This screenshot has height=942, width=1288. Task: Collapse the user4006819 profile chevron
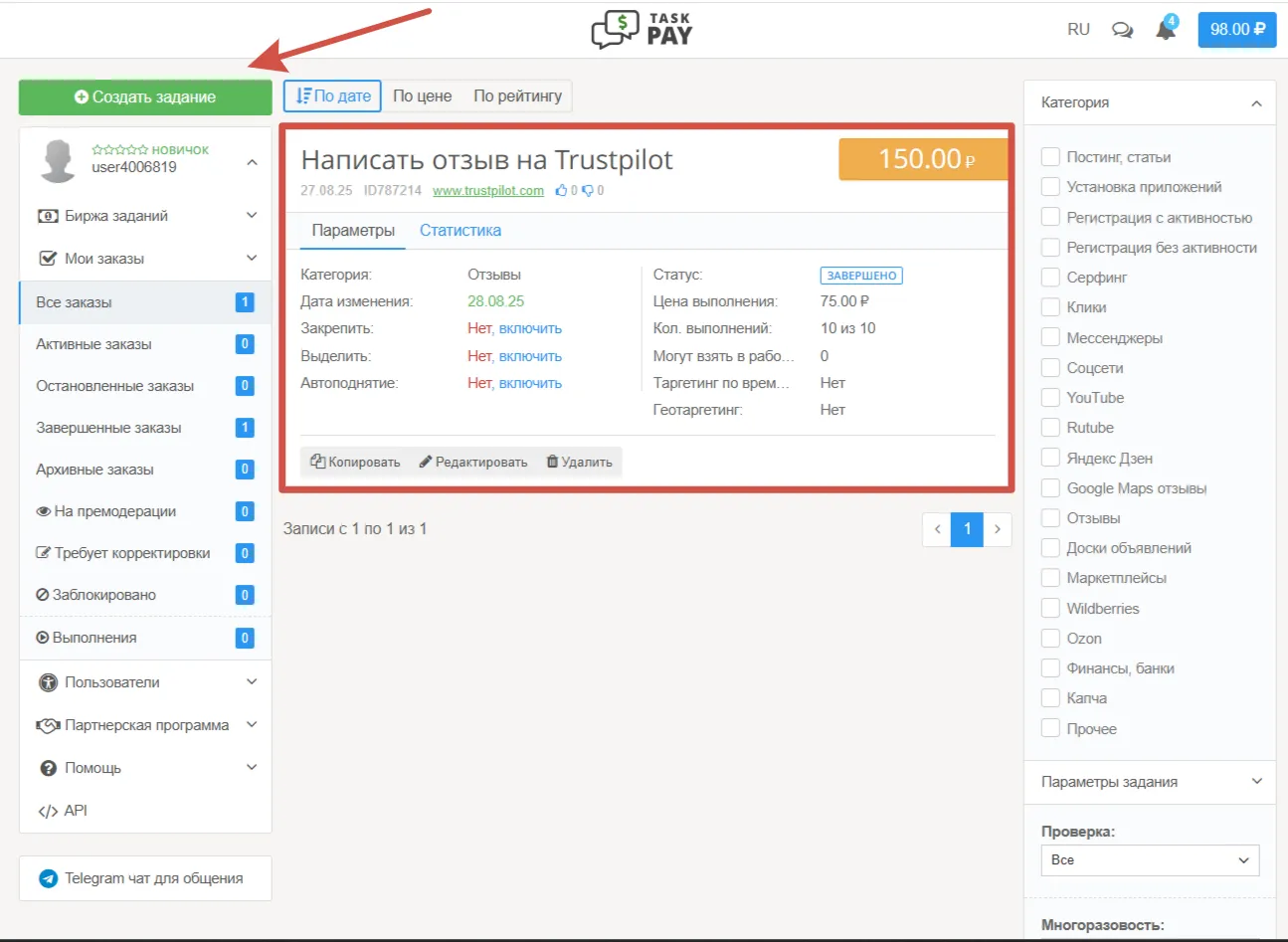[x=252, y=162]
